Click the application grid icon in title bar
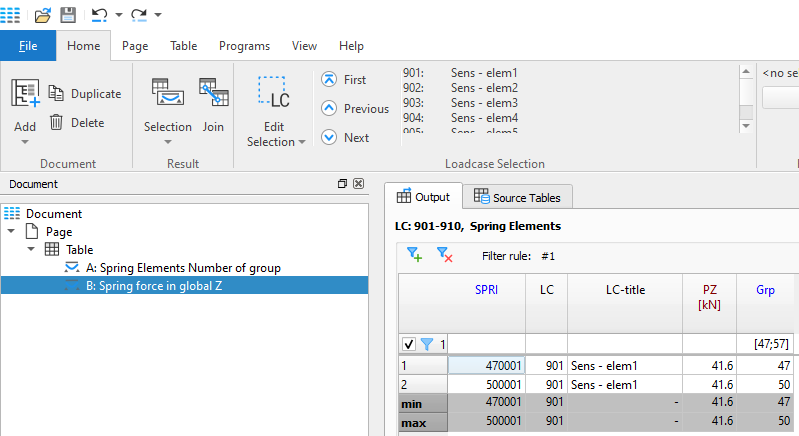Viewport: 799px width, 436px height. click(10, 15)
